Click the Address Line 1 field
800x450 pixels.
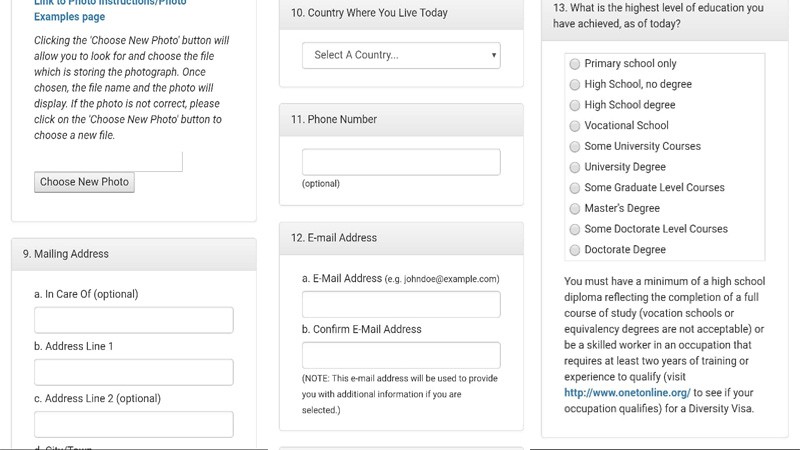click(134, 372)
